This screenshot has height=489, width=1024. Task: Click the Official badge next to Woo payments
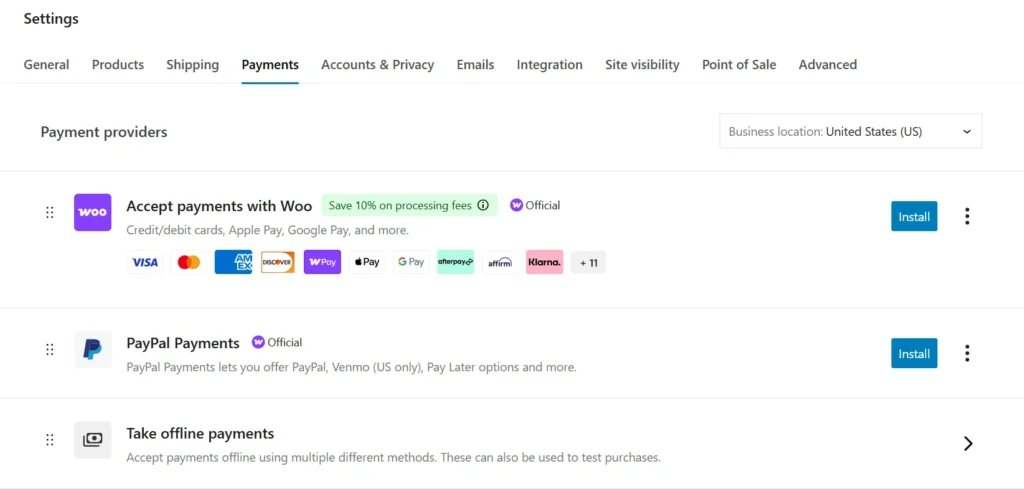(535, 205)
